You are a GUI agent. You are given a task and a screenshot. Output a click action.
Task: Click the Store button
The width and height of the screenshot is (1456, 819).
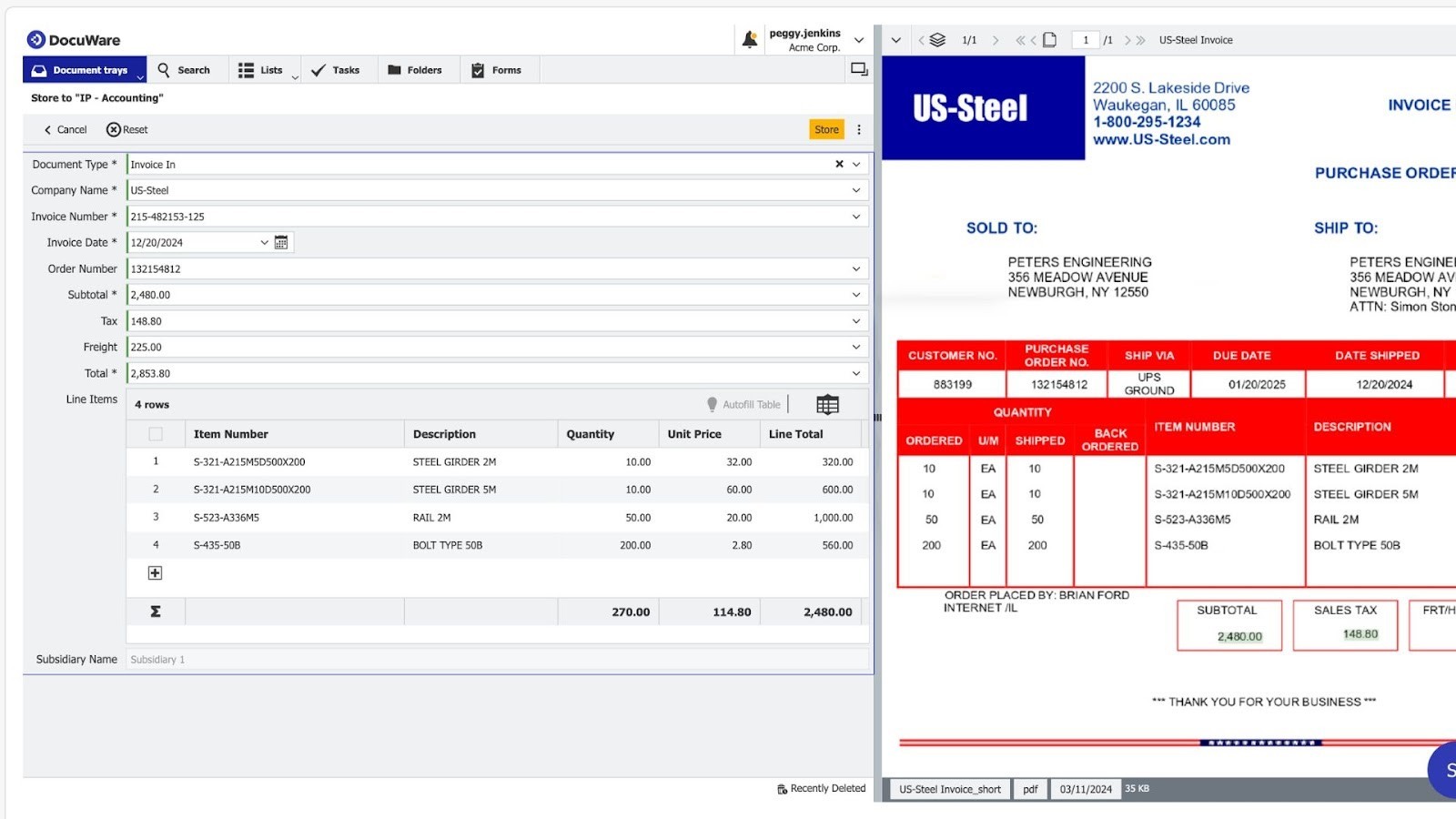tap(824, 129)
